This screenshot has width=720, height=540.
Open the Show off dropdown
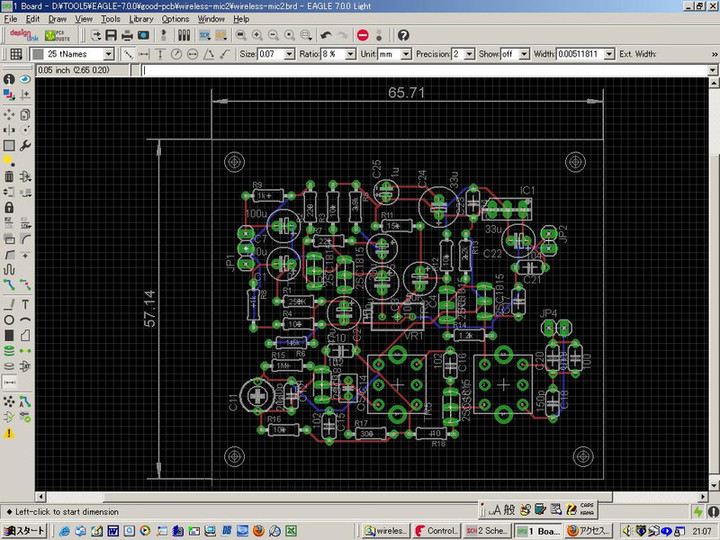[x=525, y=54]
